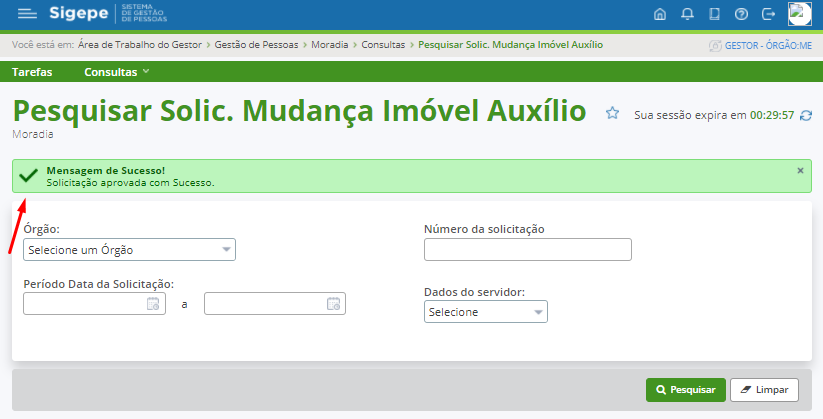Open user profile picture
823x419 pixels.
[799, 14]
